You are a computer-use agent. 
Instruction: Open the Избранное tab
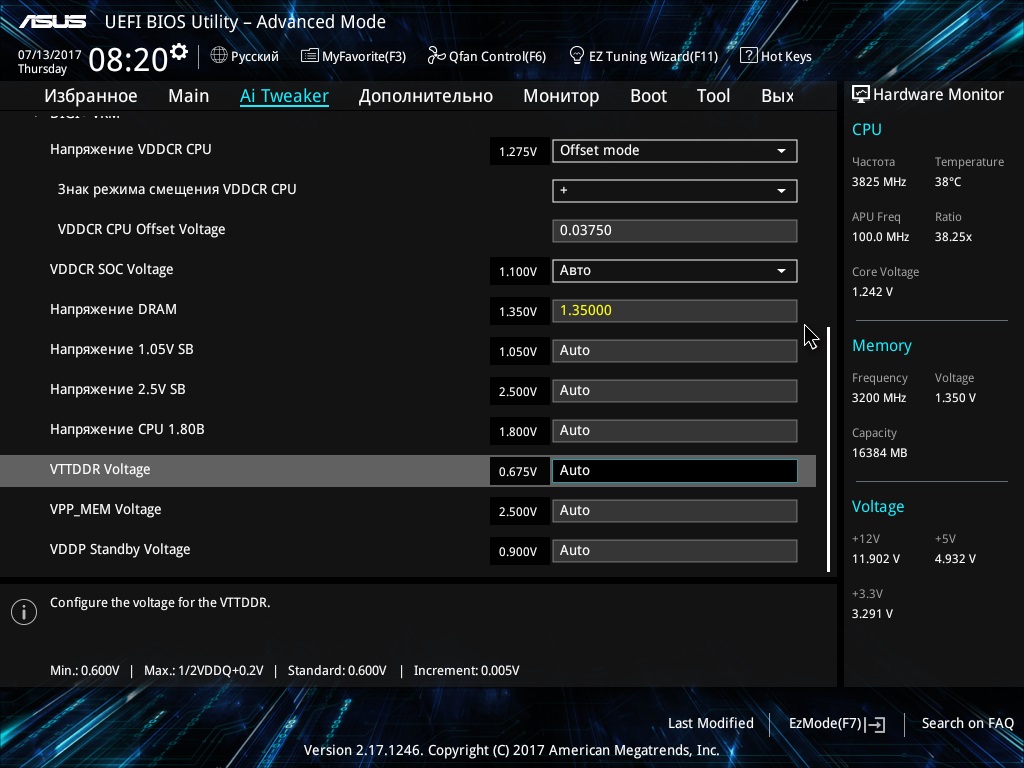pos(91,96)
